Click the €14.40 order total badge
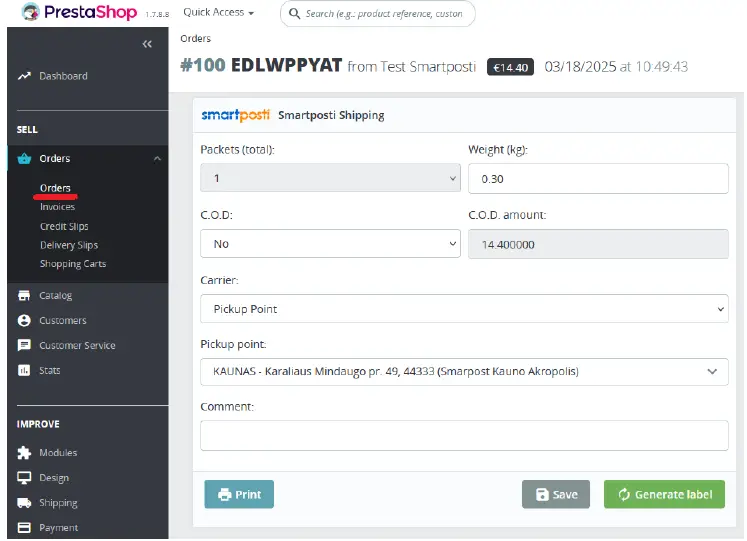The image size is (747, 541). pos(510,67)
